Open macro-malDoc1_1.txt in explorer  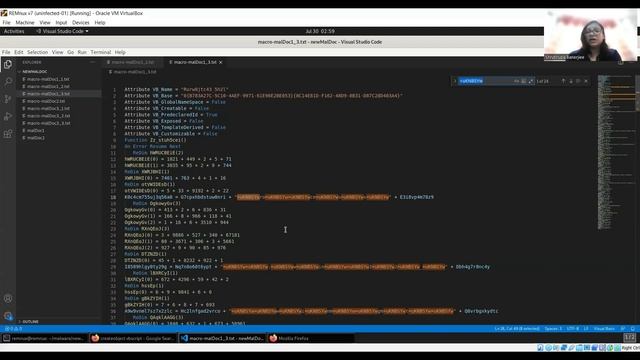point(59,79)
